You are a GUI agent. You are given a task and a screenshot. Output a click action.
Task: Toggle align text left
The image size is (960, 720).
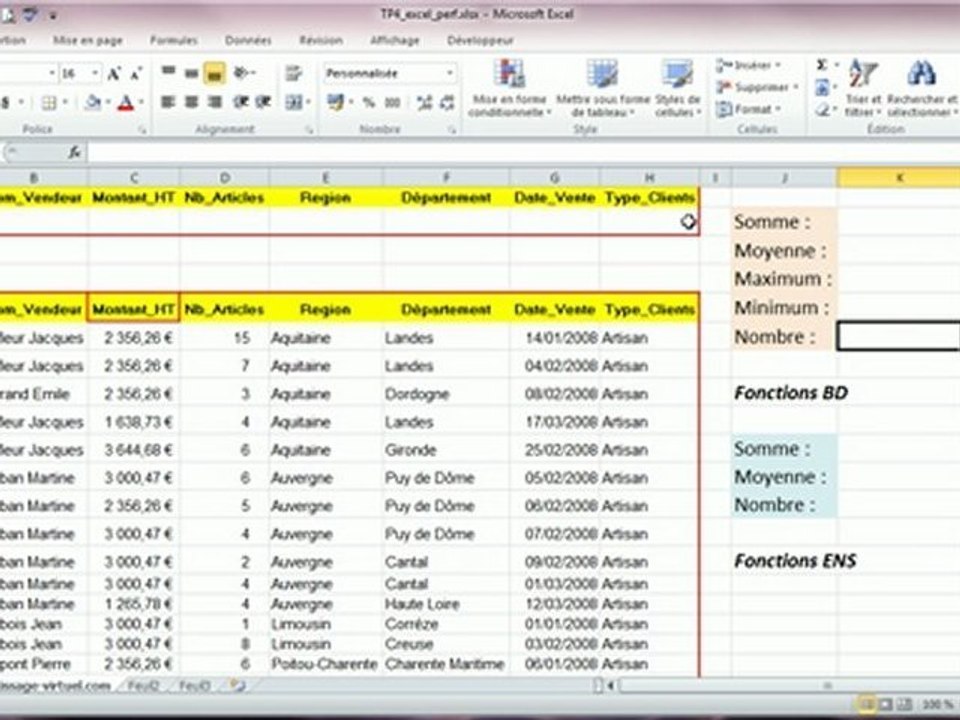click(x=168, y=102)
